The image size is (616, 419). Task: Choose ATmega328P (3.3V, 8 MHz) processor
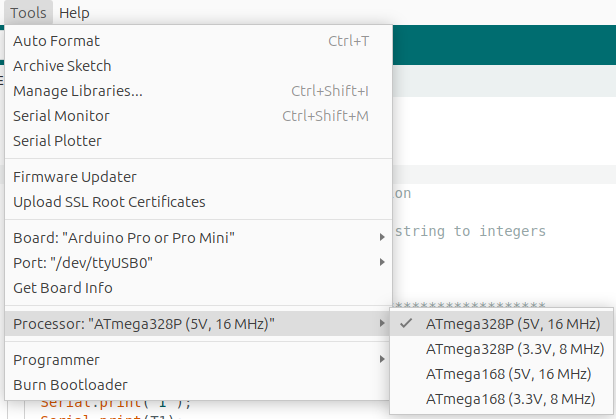click(x=502, y=349)
